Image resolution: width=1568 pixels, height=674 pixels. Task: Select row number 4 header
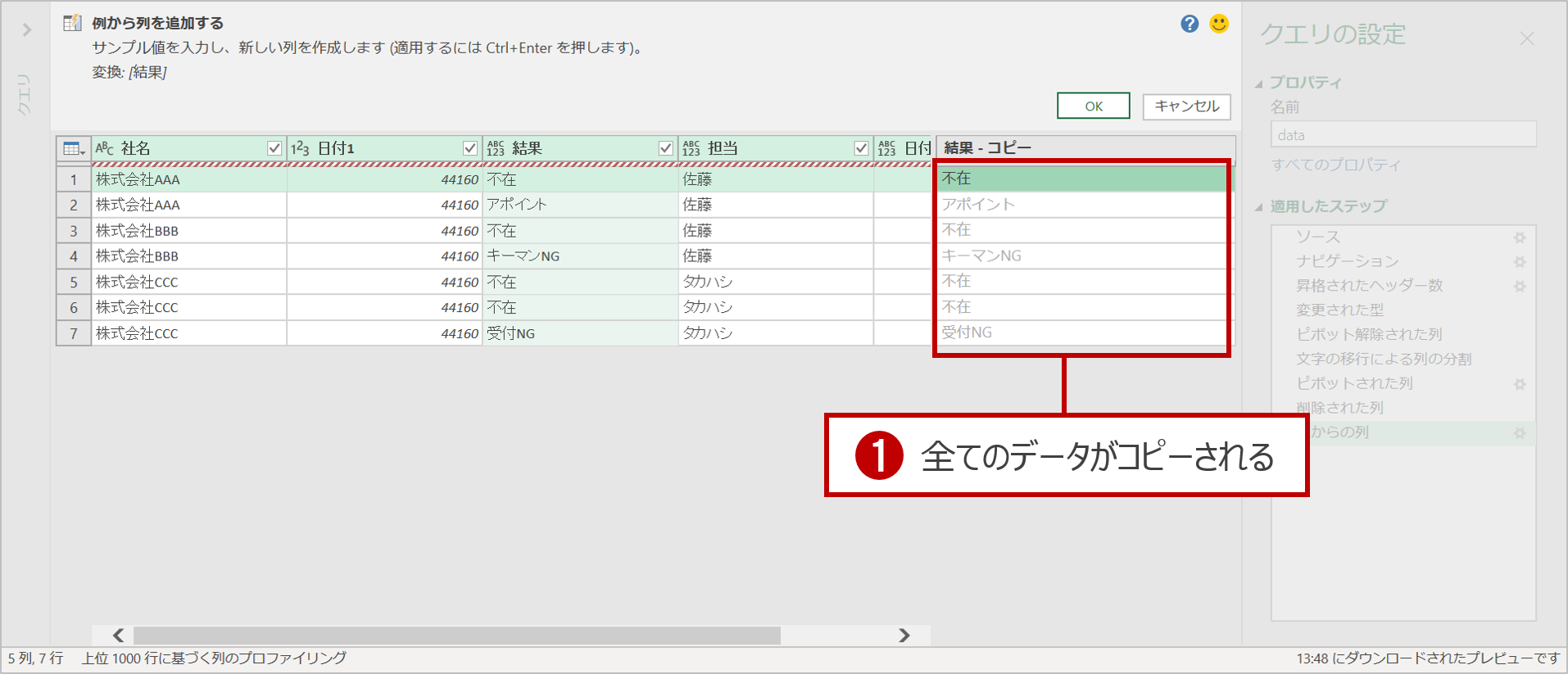tap(74, 256)
